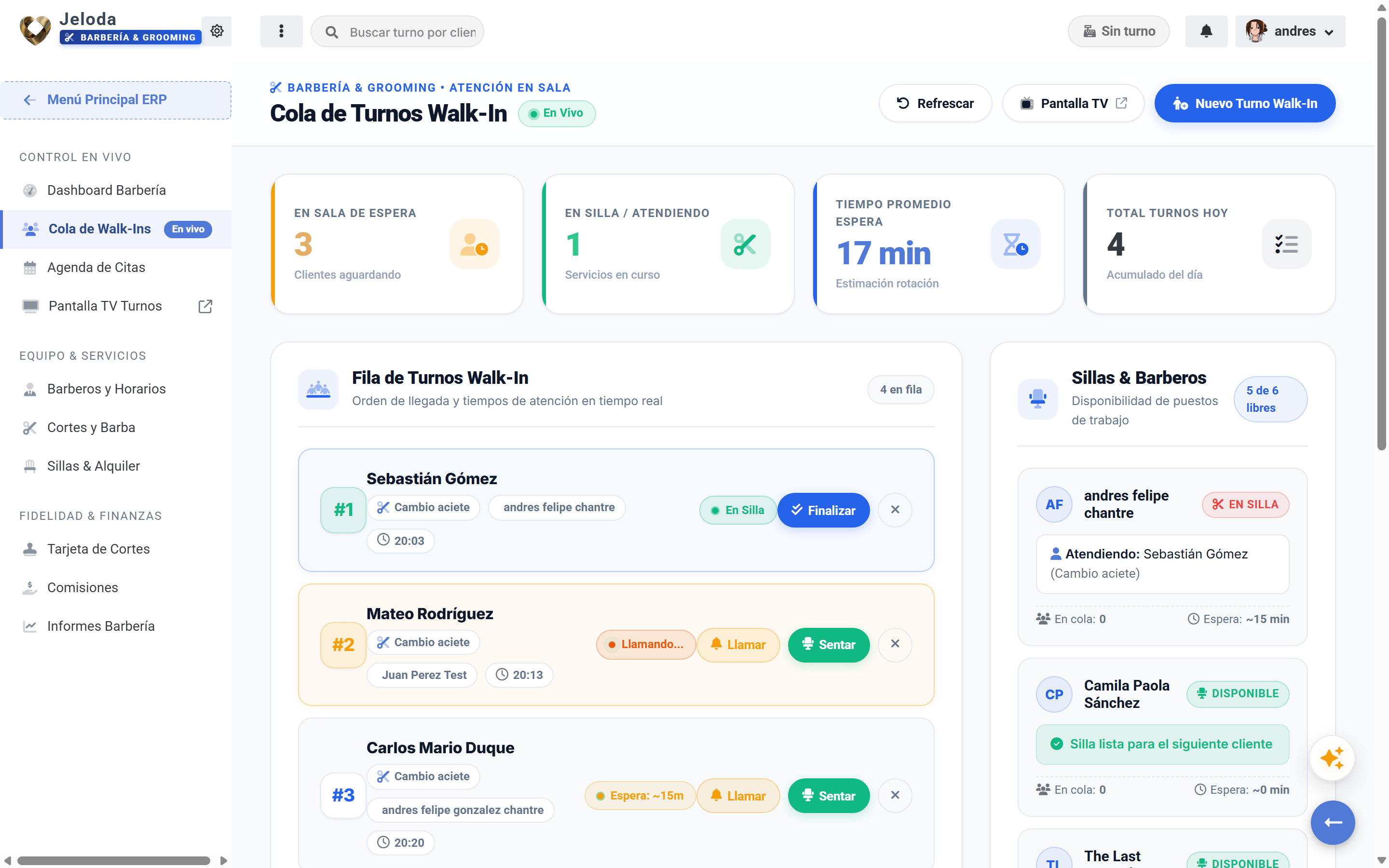Open Dashboard Barbería in sidebar
The image size is (1389, 868).
(x=116, y=190)
